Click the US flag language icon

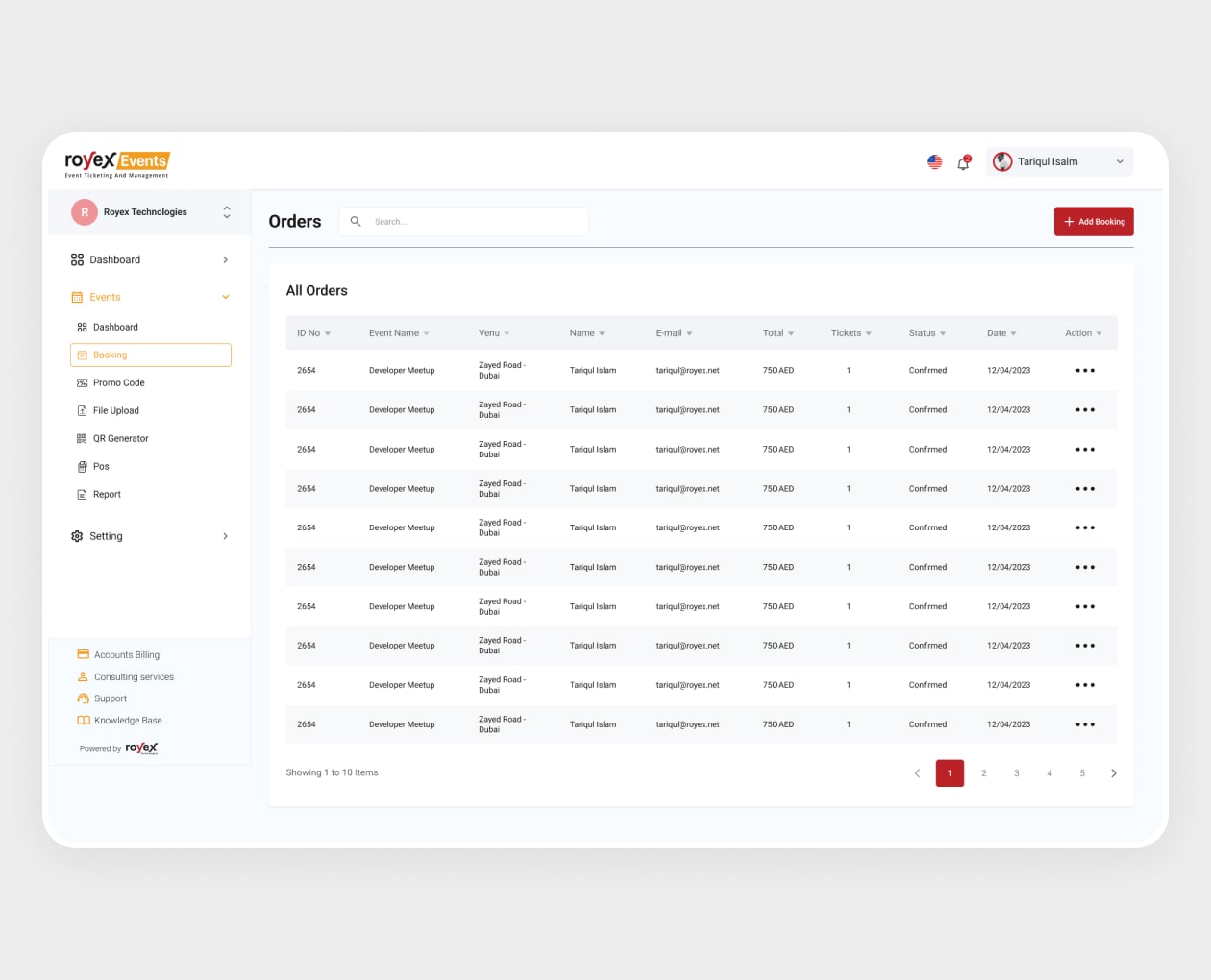coord(934,162)
